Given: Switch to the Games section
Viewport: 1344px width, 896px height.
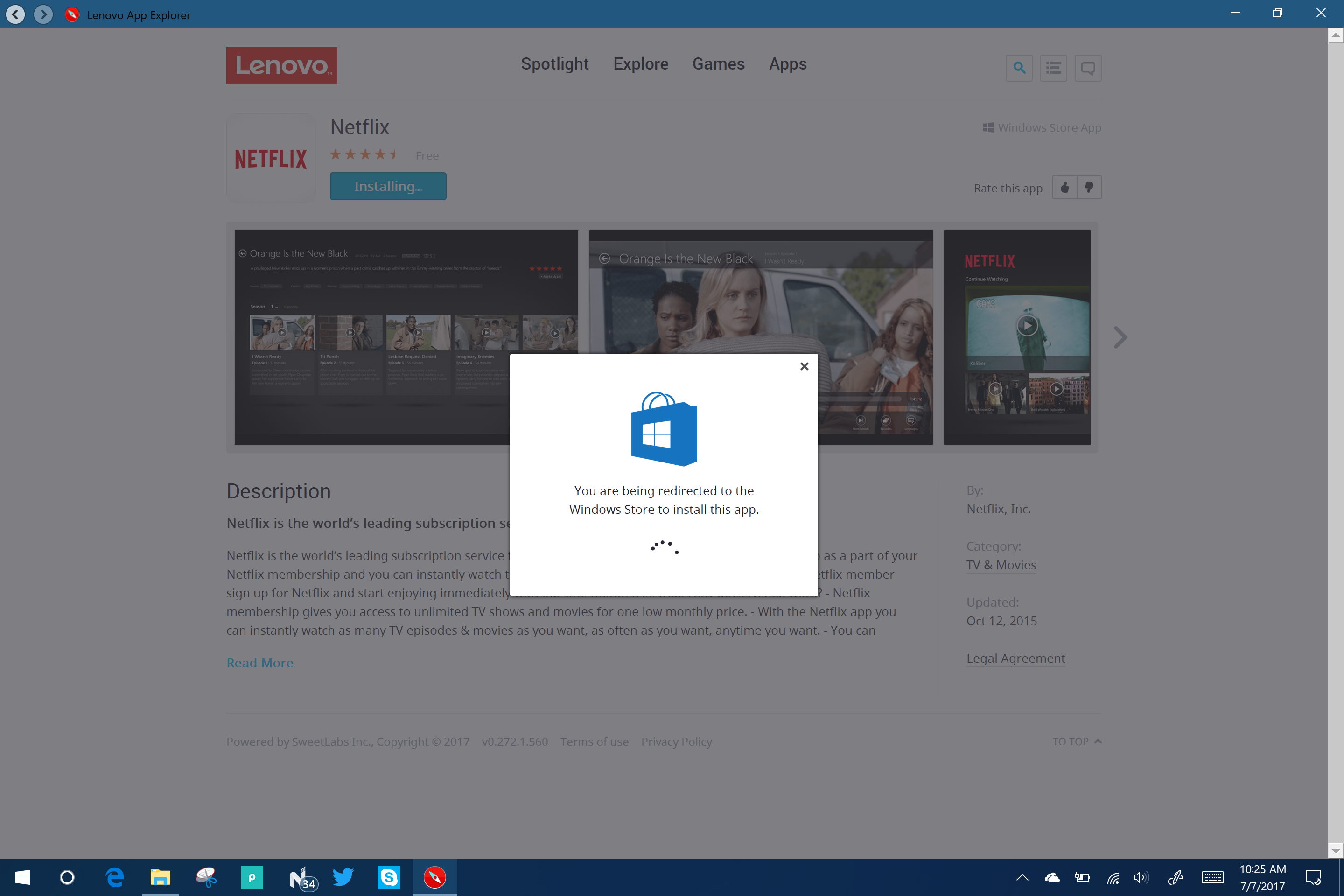Looking at the screenshot, I should 718,64.
